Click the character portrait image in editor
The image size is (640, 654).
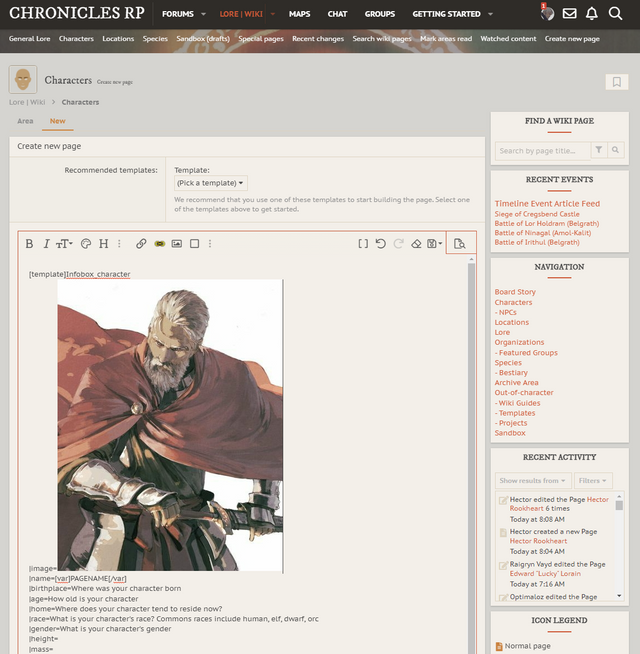click(170, 425)
